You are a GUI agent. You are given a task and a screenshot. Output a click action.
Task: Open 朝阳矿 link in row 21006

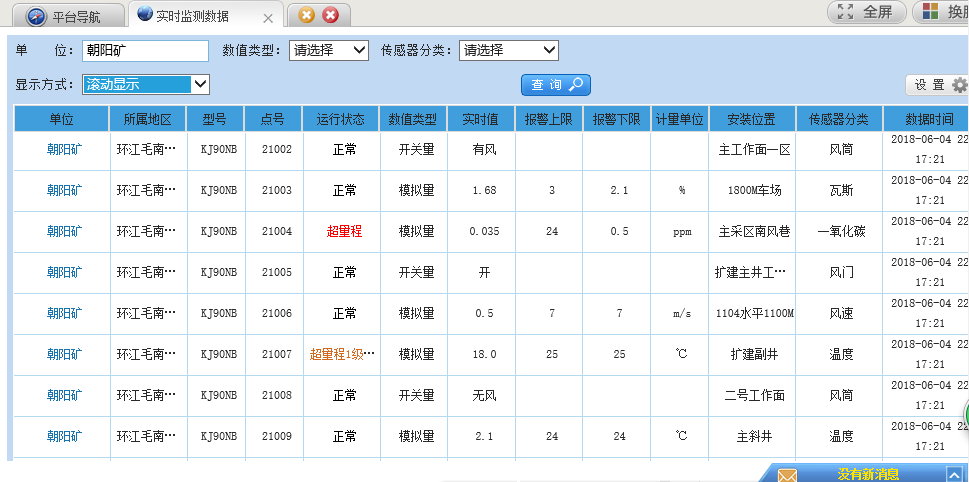[x=64, y=313]
